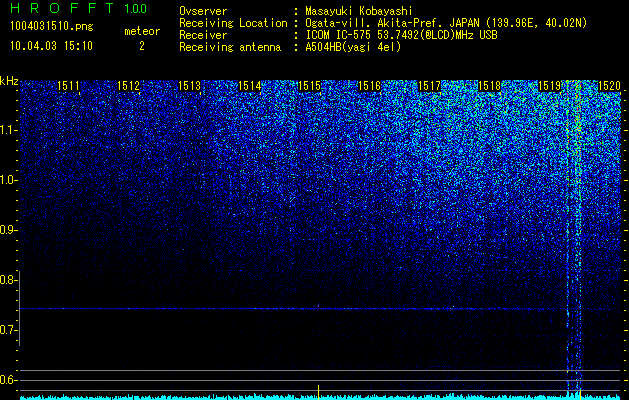Click the "Receiving antenna" label

point(230,47)
